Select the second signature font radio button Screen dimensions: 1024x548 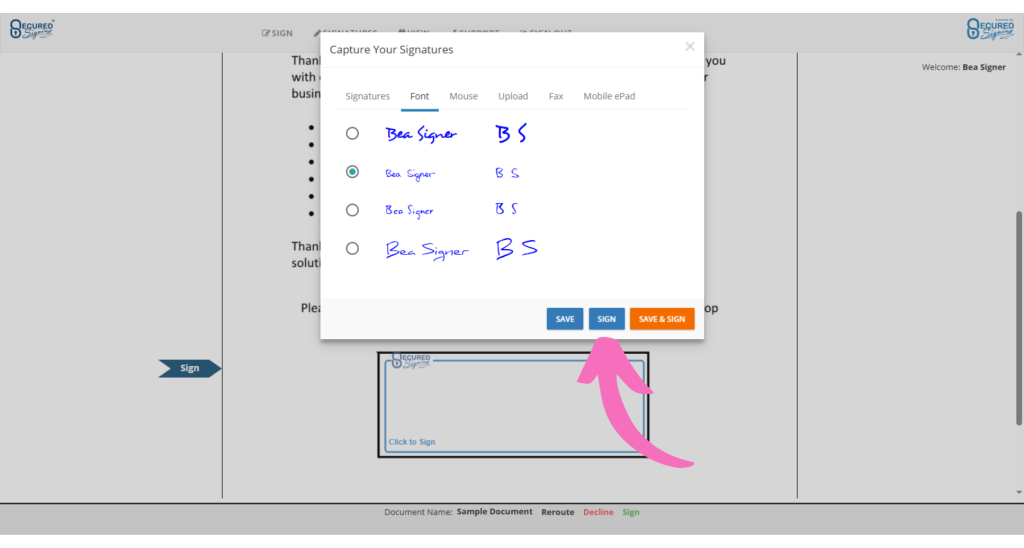[352, 172]
